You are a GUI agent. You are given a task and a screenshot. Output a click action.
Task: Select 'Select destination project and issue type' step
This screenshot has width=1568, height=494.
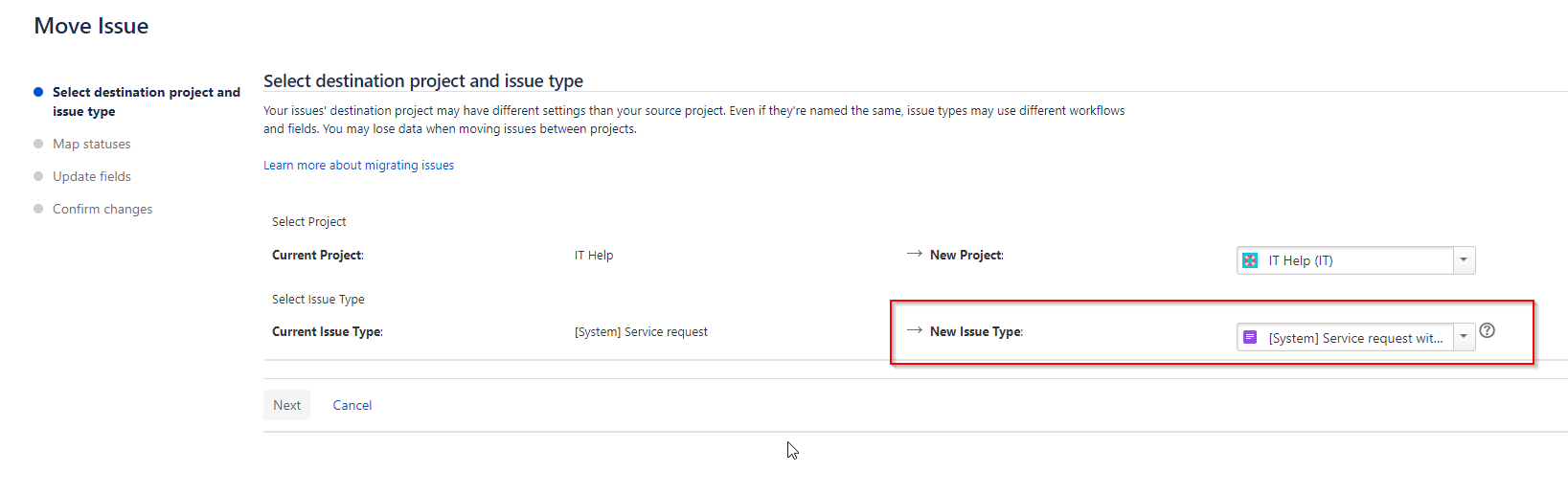pyautogui.click(x=147, y=101)
